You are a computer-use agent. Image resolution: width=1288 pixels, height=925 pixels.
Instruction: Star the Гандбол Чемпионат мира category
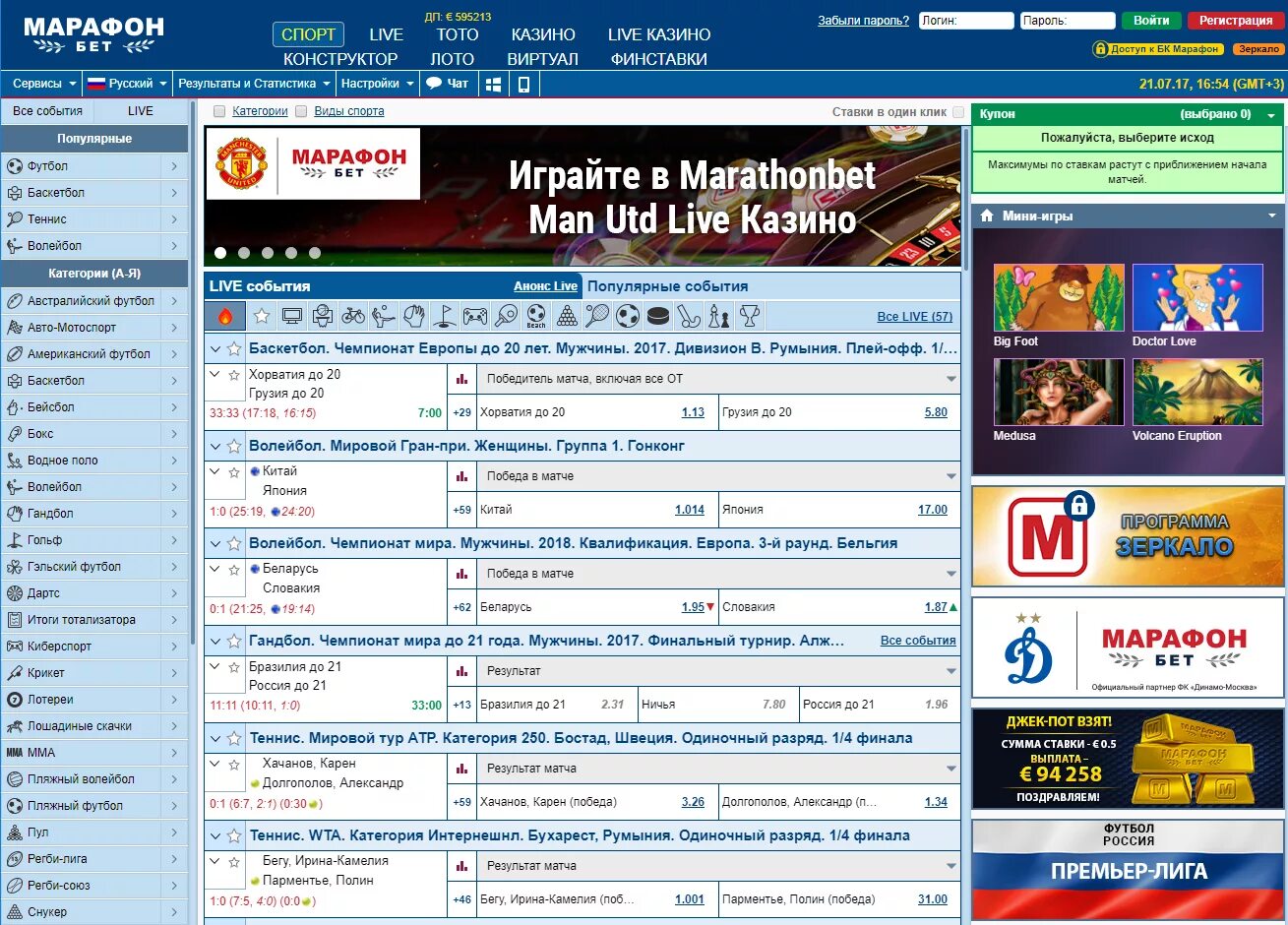(234, 641)
